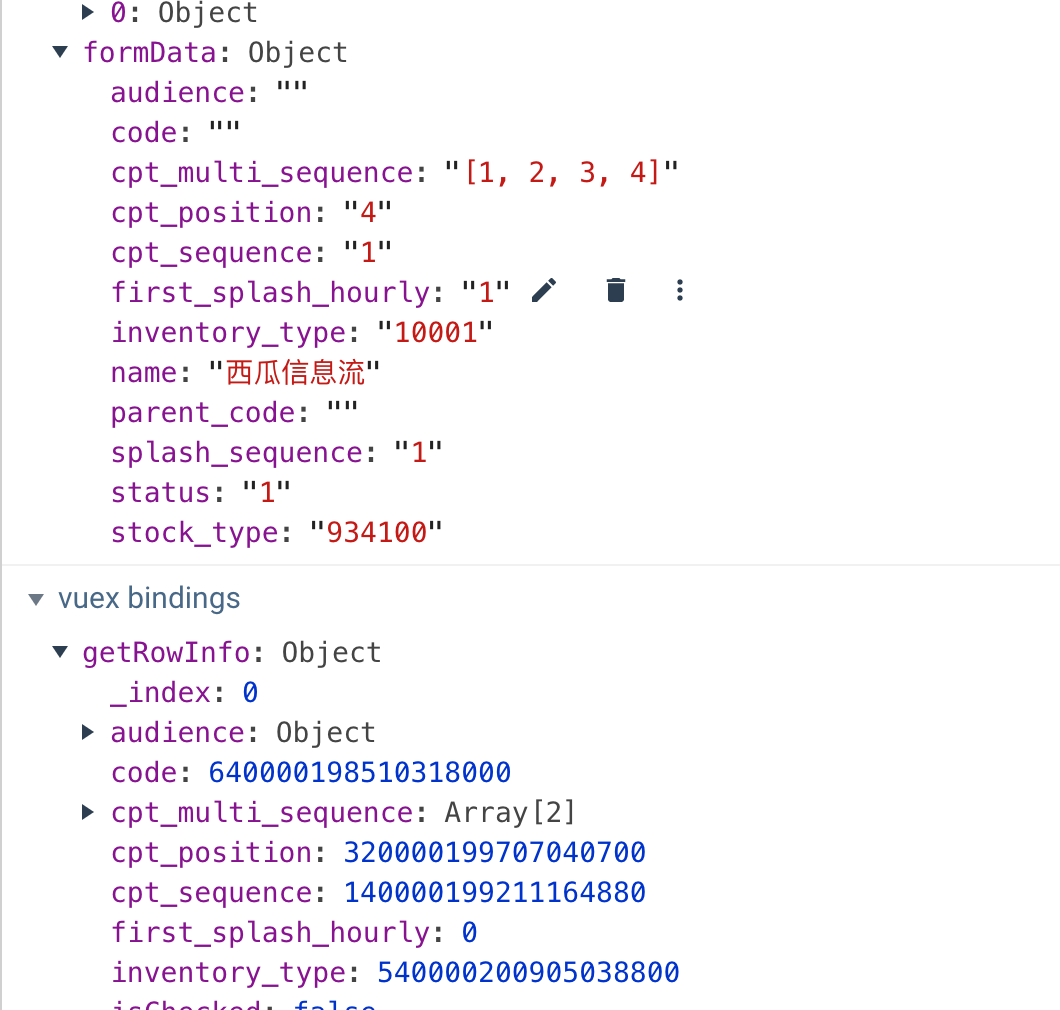
Task: Select the inventory_type value 10001
Action: [x=434, y=333]
